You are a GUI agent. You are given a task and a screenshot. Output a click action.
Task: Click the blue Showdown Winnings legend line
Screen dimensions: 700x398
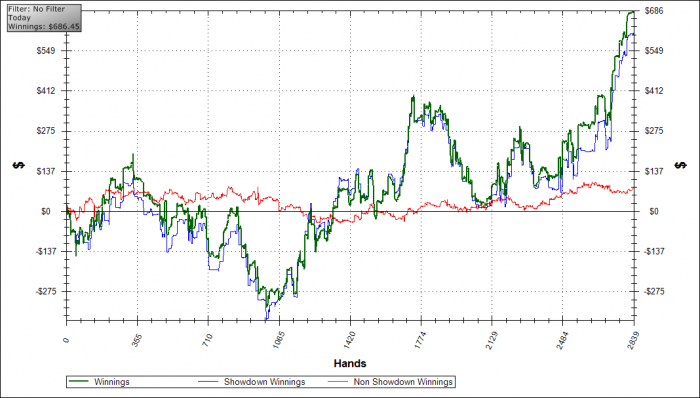tap(207, 382)
